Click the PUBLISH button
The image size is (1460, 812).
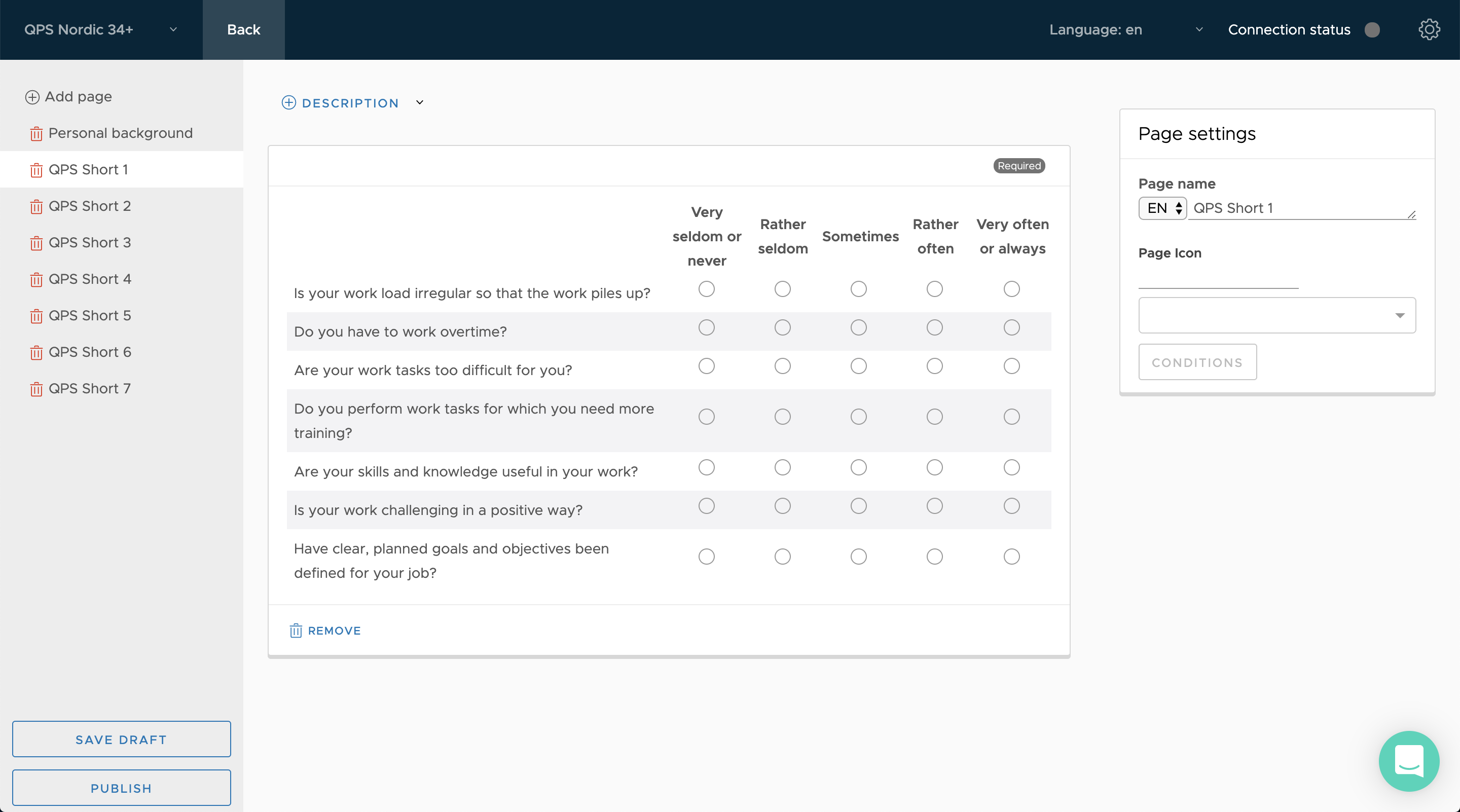[121, 788]
